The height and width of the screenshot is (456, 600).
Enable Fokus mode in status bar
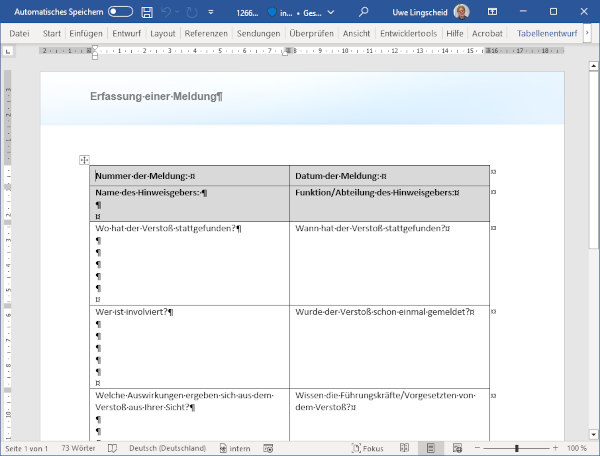367,448
